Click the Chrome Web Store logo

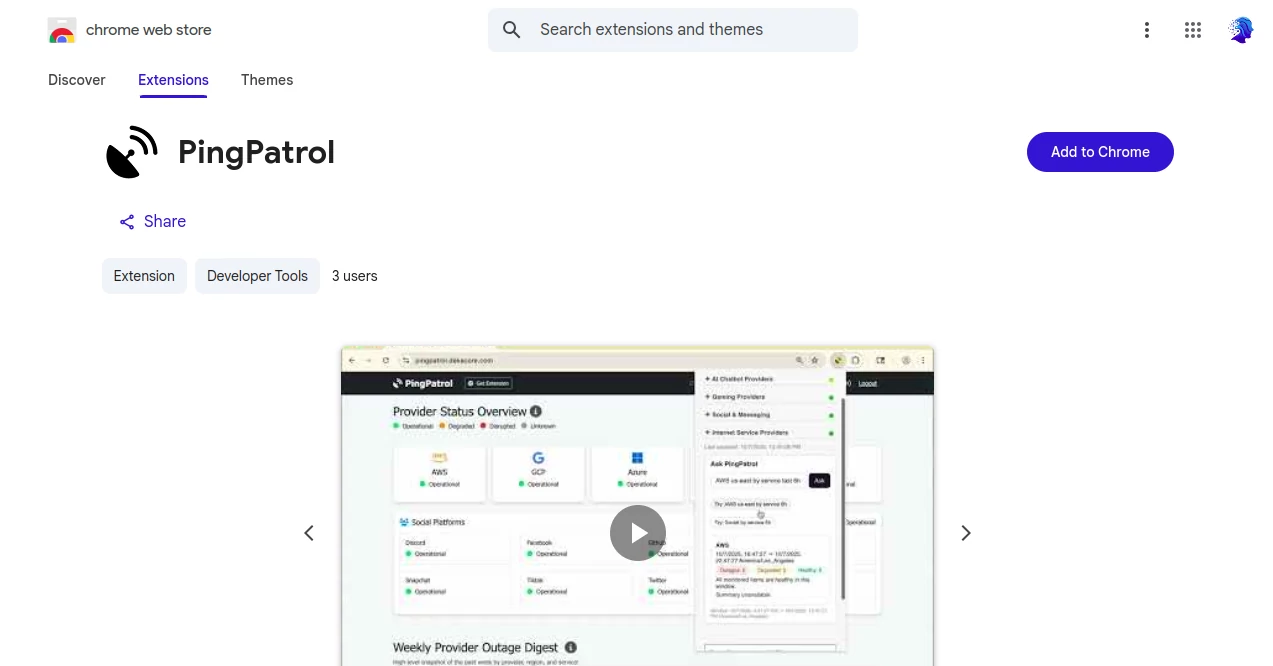click(62, 30)
